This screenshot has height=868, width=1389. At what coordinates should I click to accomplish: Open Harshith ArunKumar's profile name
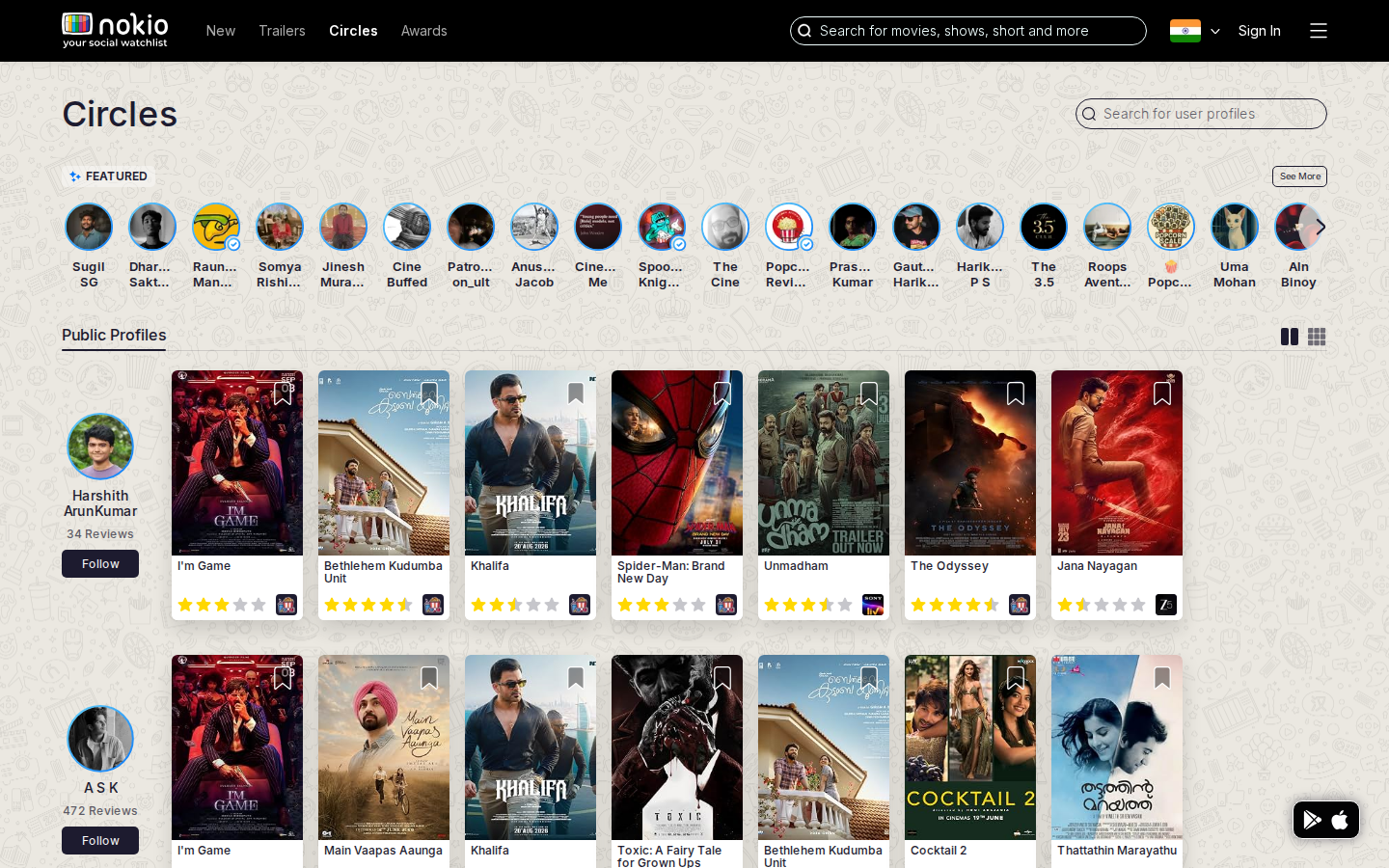pyautogui.click(x=100, y=503)
